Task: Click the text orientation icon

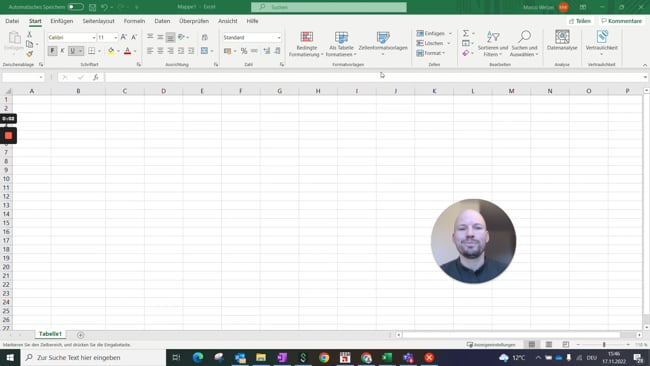Action: [x=182, y=37]
